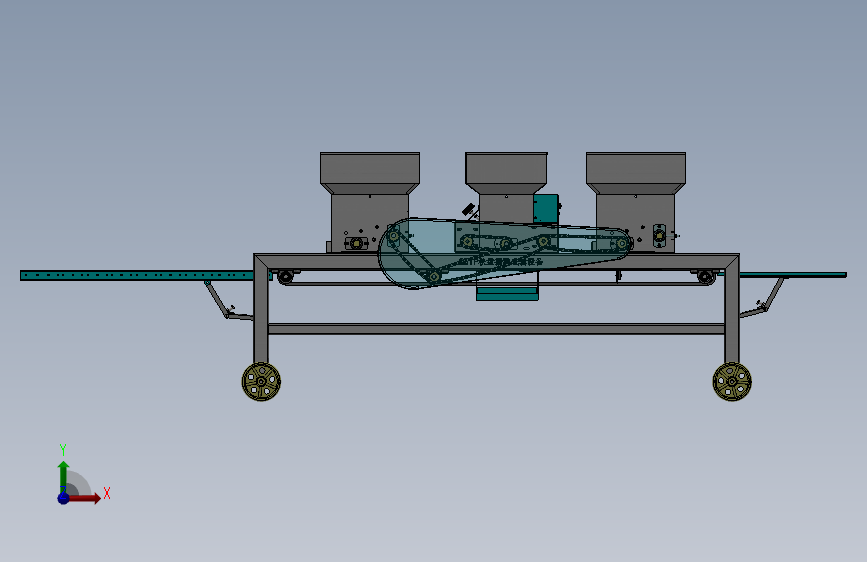Click the Y label on the triad
This screenshot has height=562, width=867.
click(x=63, y=450)
